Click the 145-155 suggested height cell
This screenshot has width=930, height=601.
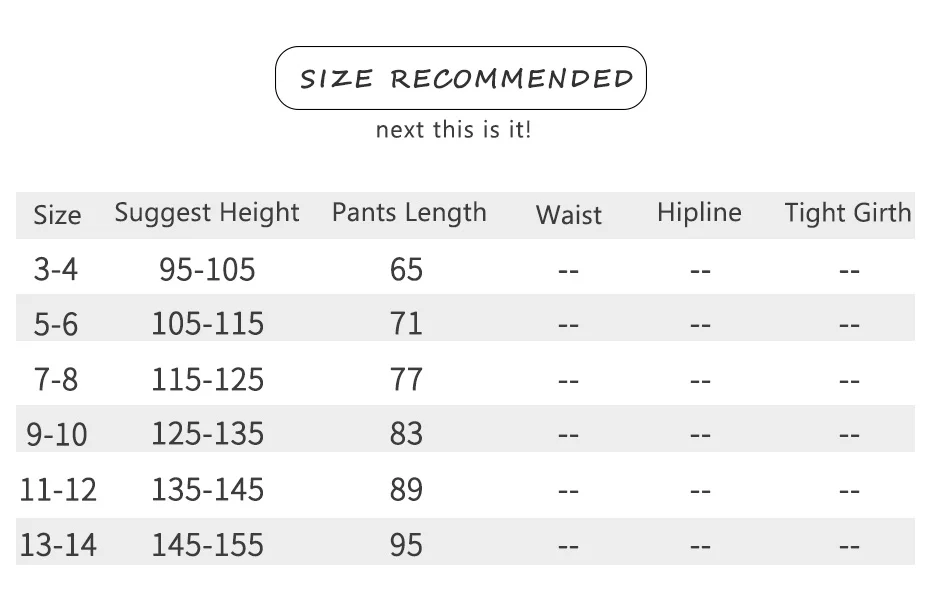tap(208, 545)
